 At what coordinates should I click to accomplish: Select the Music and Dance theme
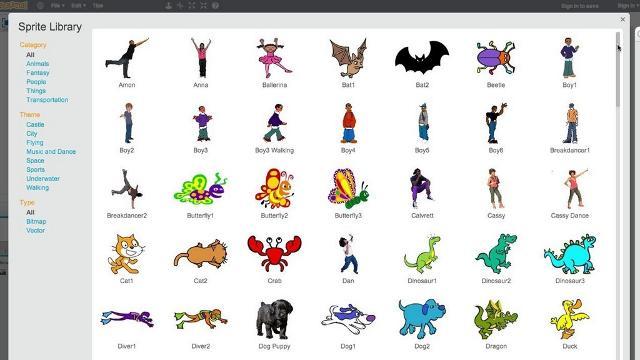click(x=51, y=151)
